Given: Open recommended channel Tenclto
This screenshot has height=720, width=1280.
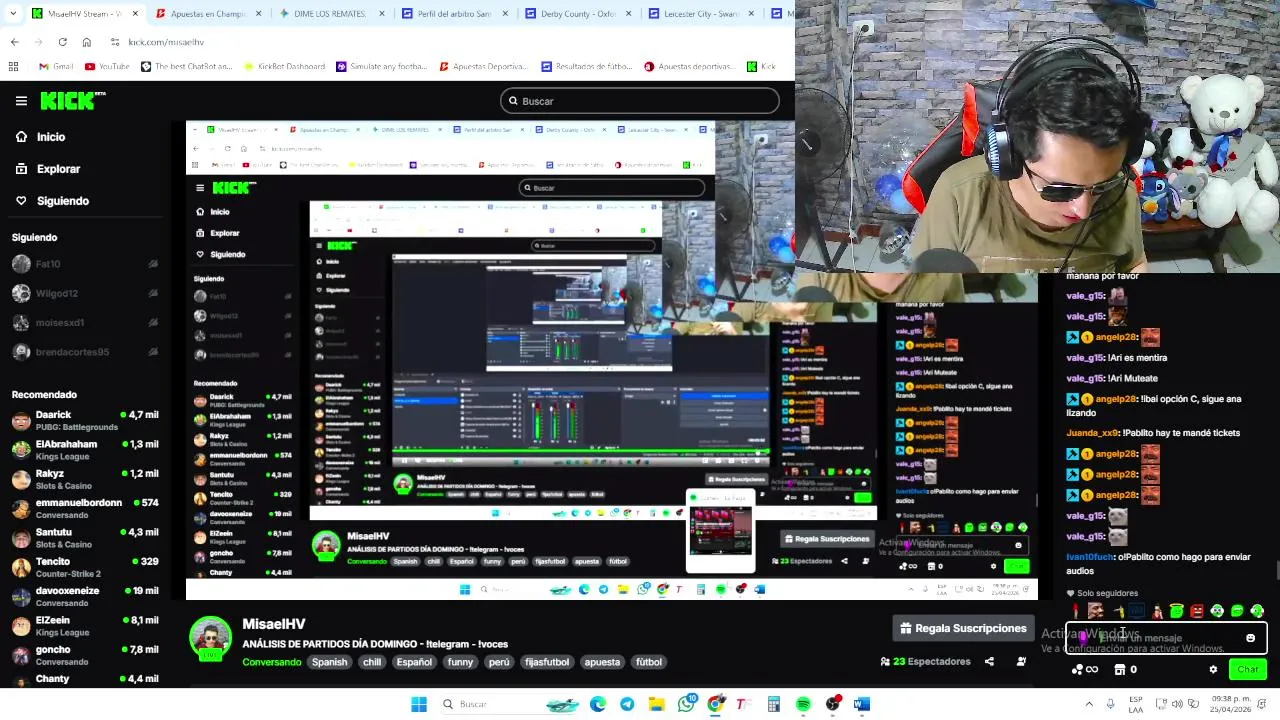Looking at the screenshot, I should coord(85,567).
